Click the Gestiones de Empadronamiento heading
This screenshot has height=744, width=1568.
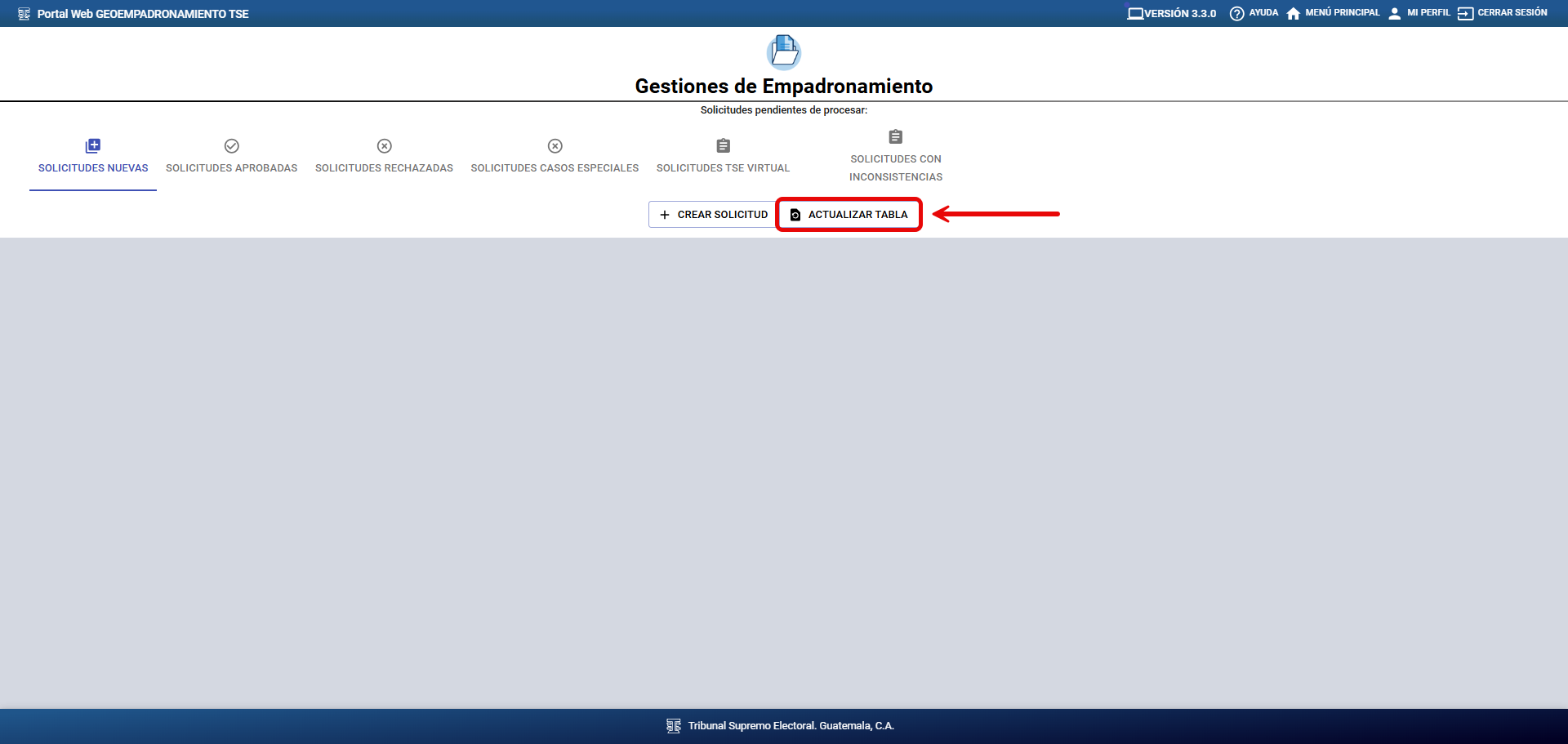click(x=783, y=87)
